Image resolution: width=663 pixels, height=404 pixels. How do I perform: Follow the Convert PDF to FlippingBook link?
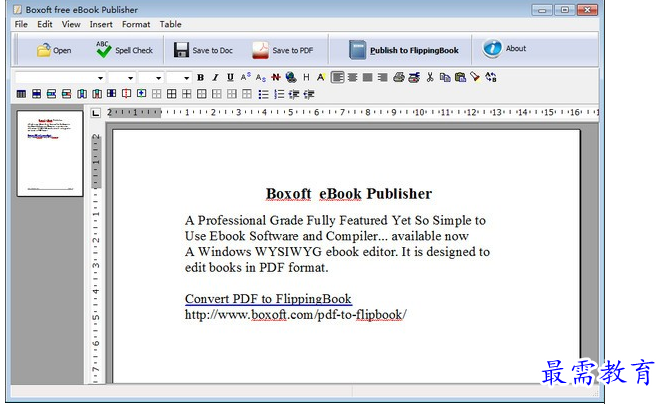pos(268,299)
